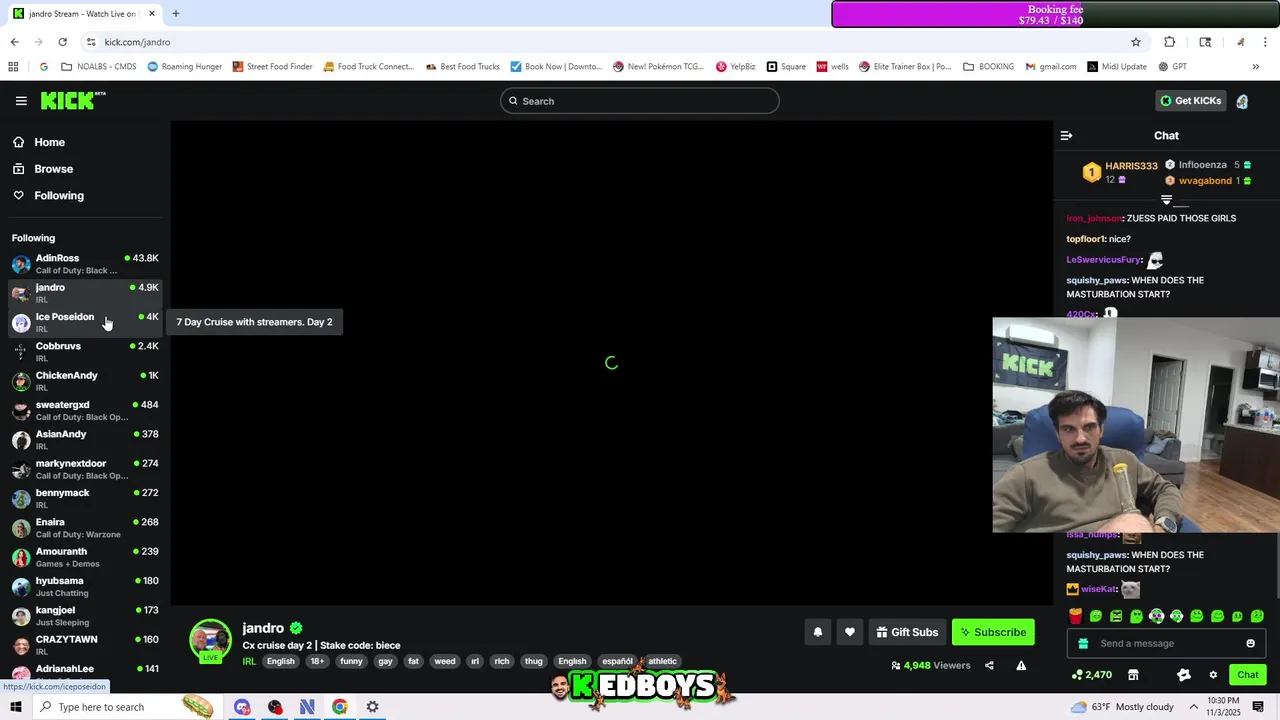The width and height of the screenshot is (1280, 720).
Task: Click the Elite Trainer Box bookmark
Action: click(905, 67)
